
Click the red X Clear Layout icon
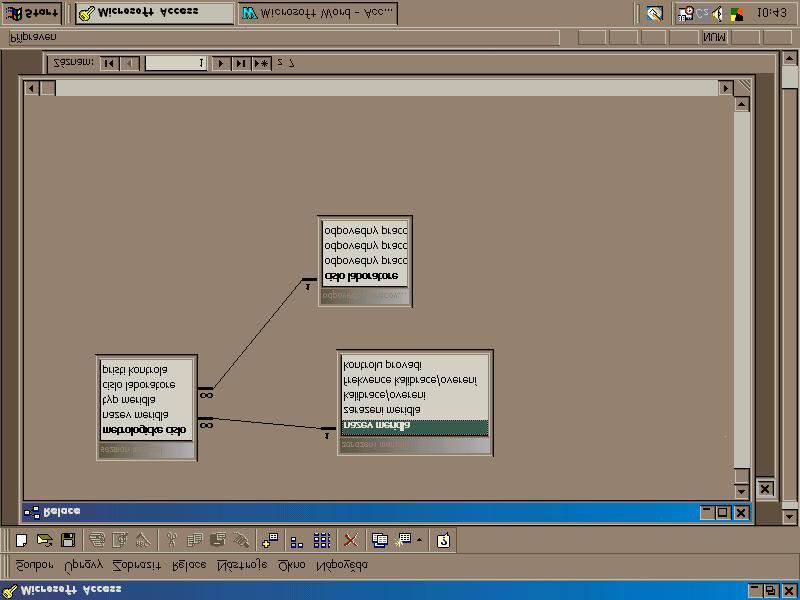[x=351, y=540]
